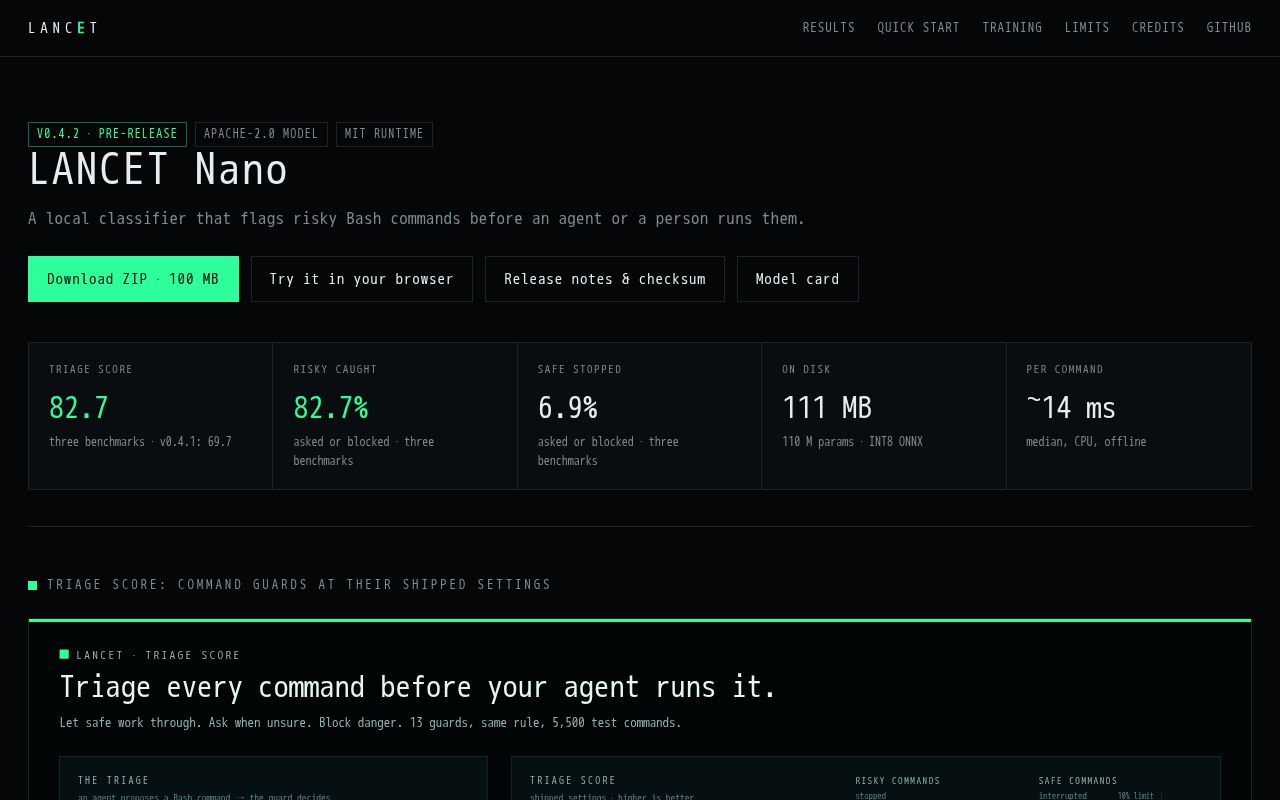Click the tagline about risky Bash commands

click(417, 219)
